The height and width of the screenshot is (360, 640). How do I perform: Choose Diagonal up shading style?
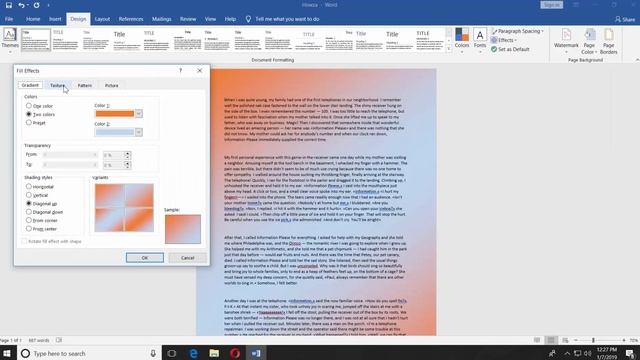tap(29, 203)
